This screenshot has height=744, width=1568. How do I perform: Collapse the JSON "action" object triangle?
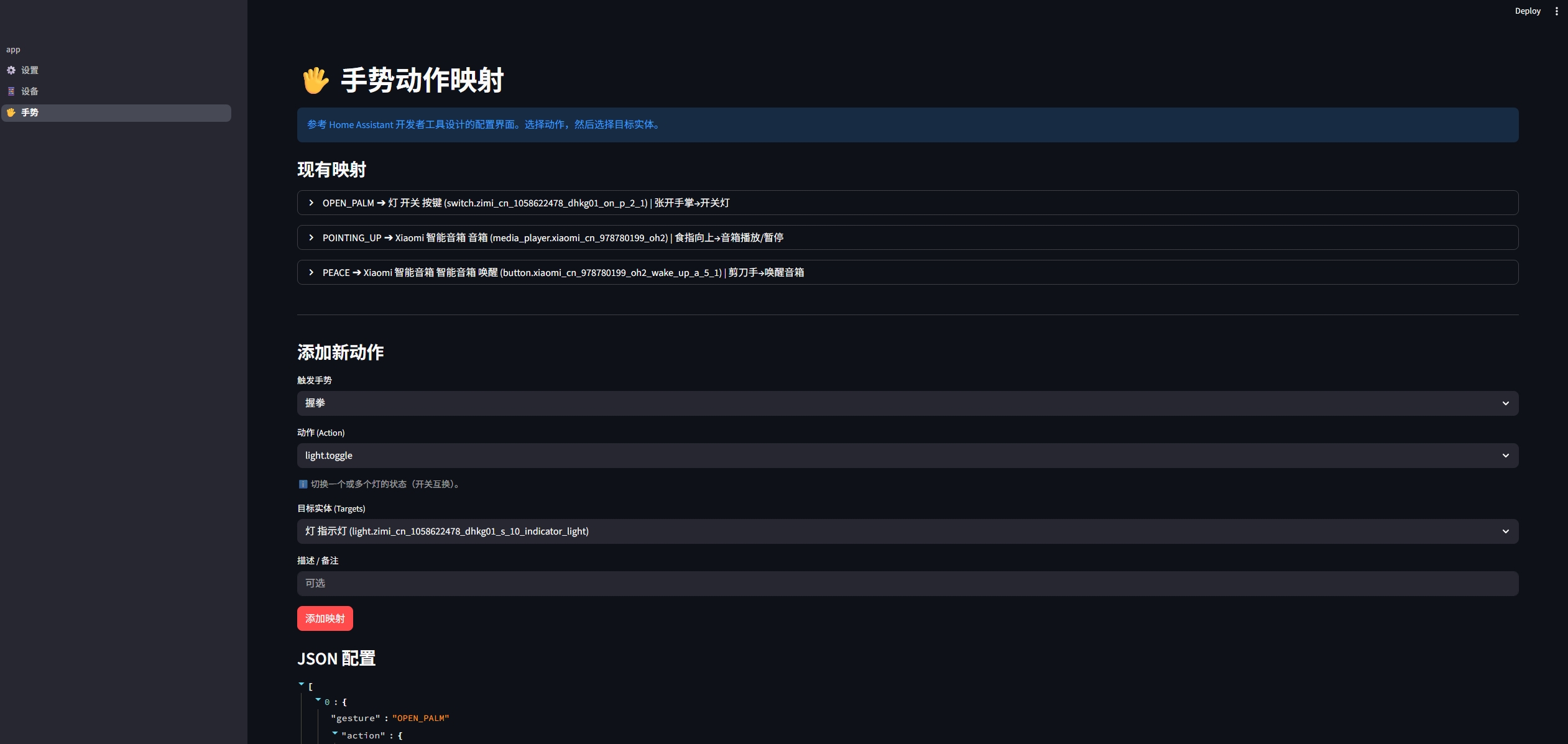pyautogui.click(x=335, y=733)
